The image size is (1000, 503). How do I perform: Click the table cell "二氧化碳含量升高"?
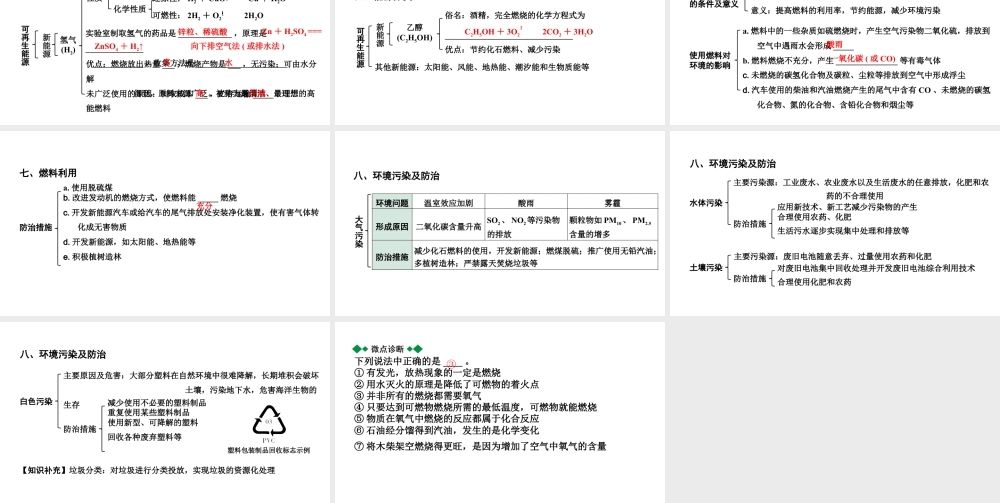coord(448,226)
